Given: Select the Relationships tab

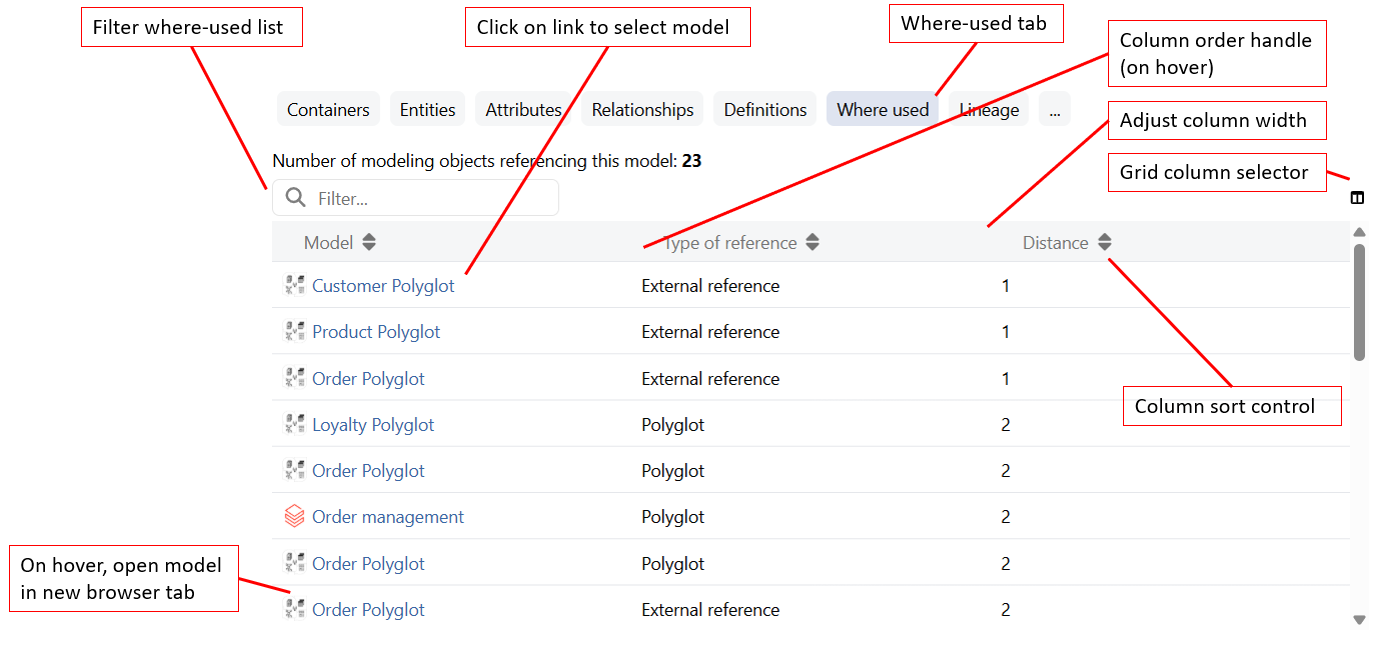Looking at the screenshot, I should point(642,110).
